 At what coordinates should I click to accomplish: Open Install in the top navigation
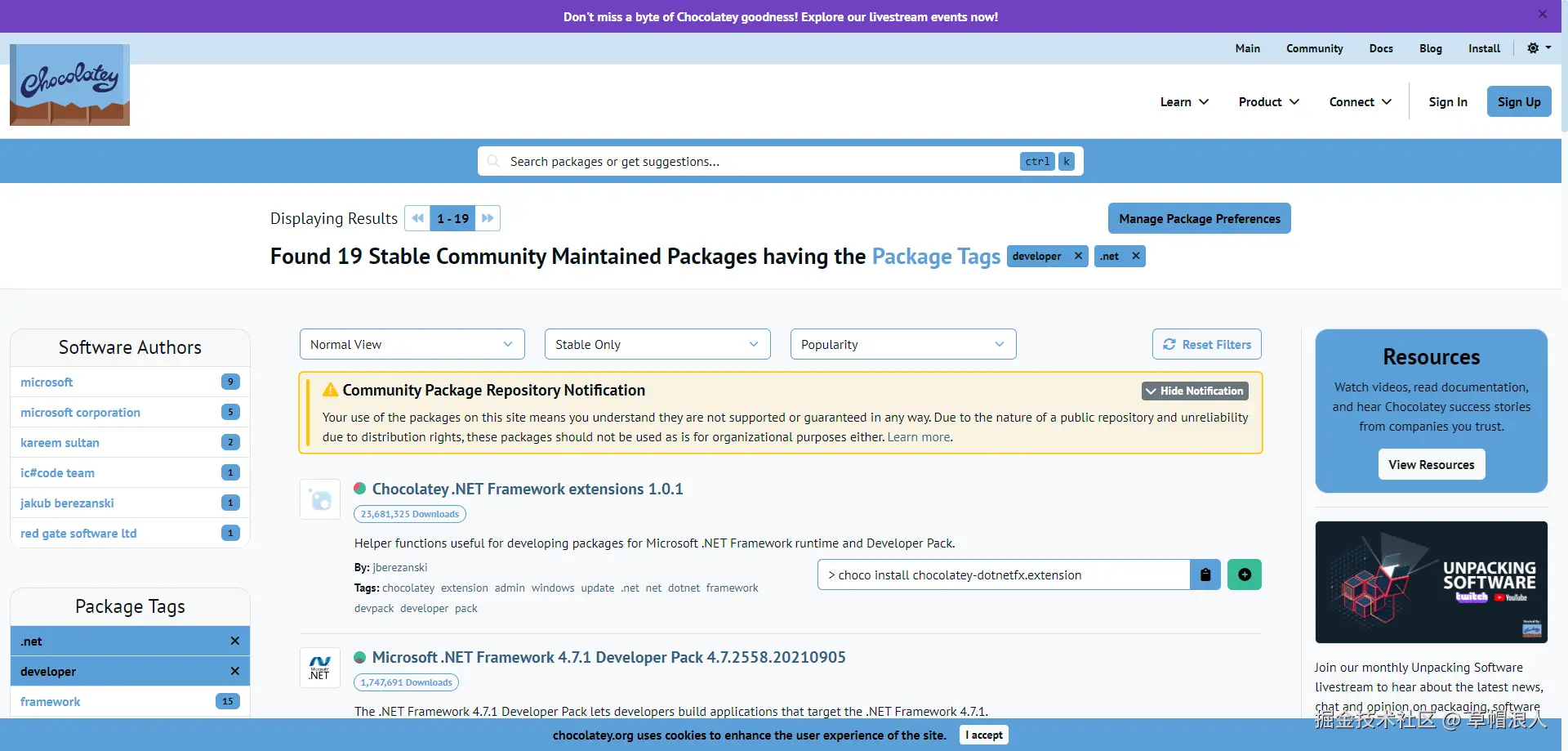coord(1485,48)
